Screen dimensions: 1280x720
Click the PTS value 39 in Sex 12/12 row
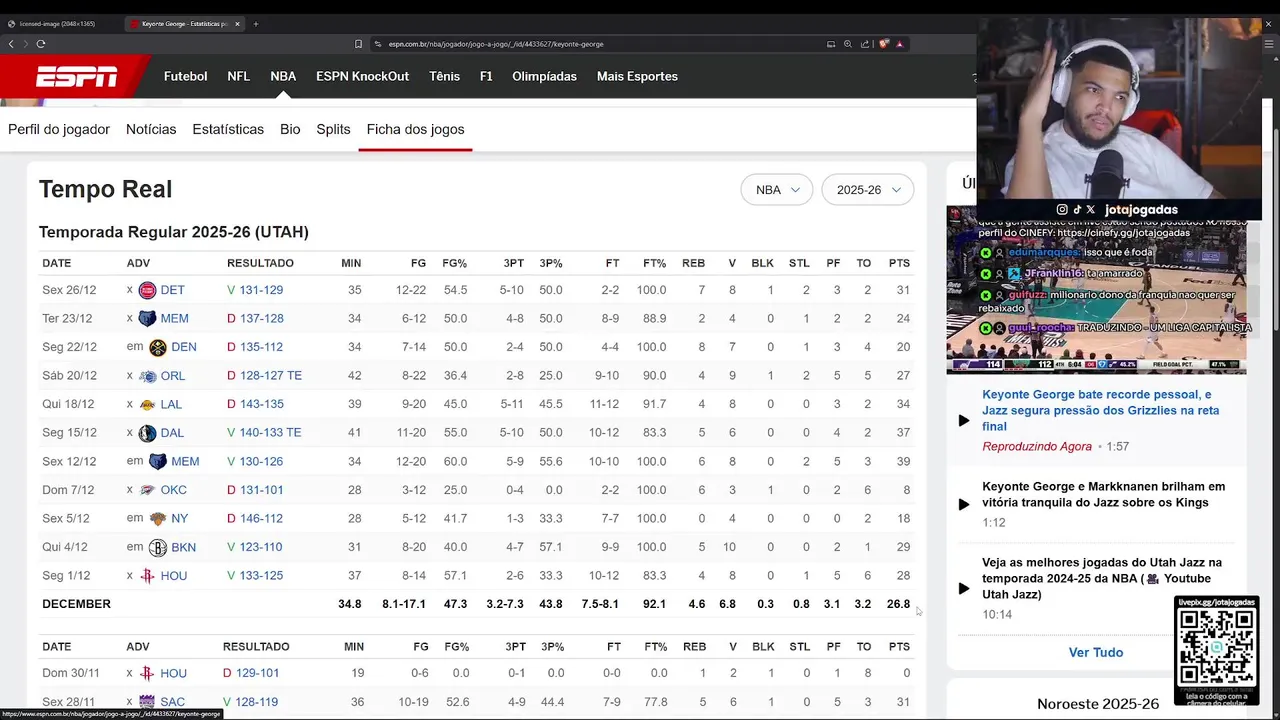coord(903,461)
